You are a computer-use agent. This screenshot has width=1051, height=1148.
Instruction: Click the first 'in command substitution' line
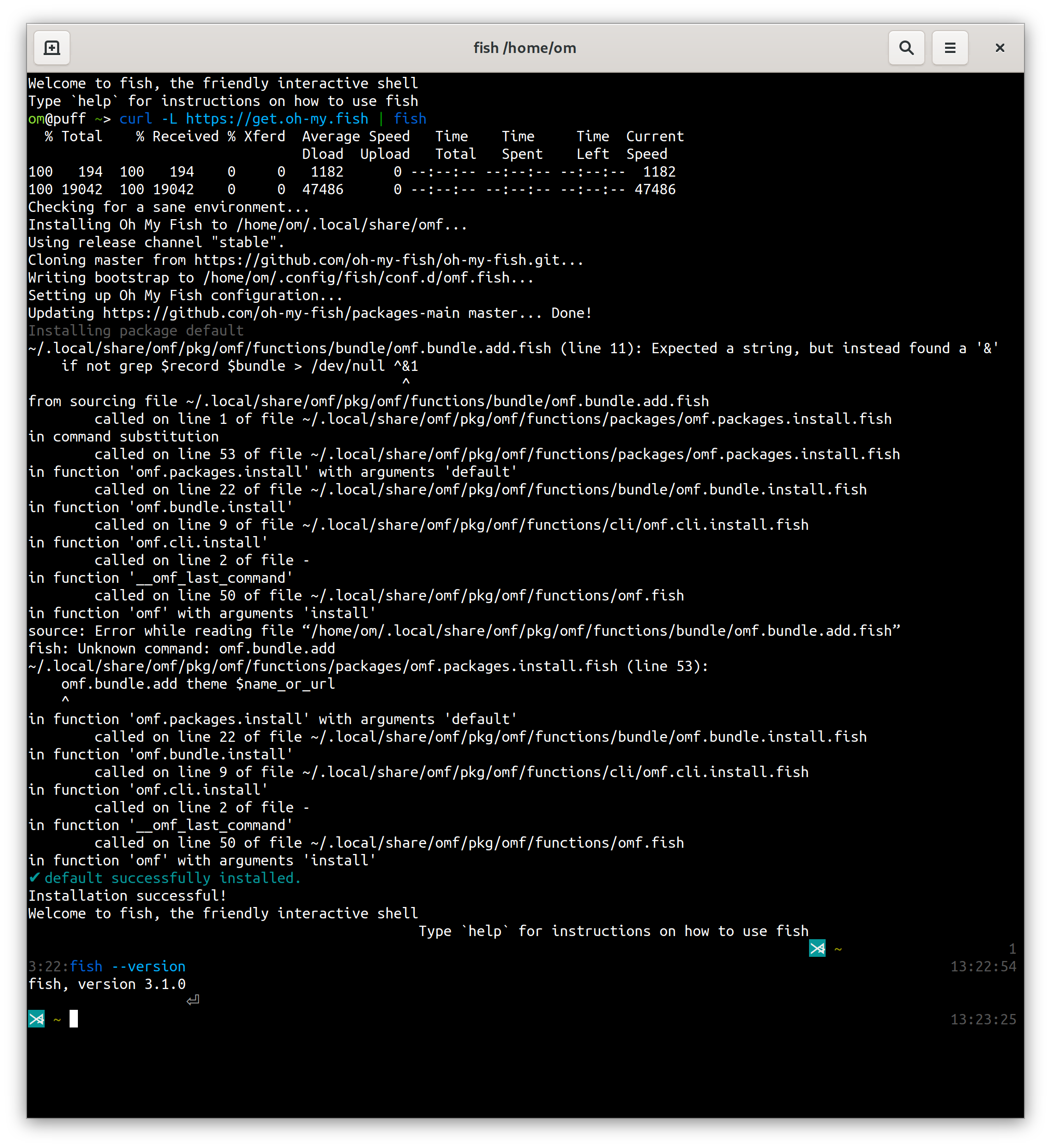(x=124, y=436)
